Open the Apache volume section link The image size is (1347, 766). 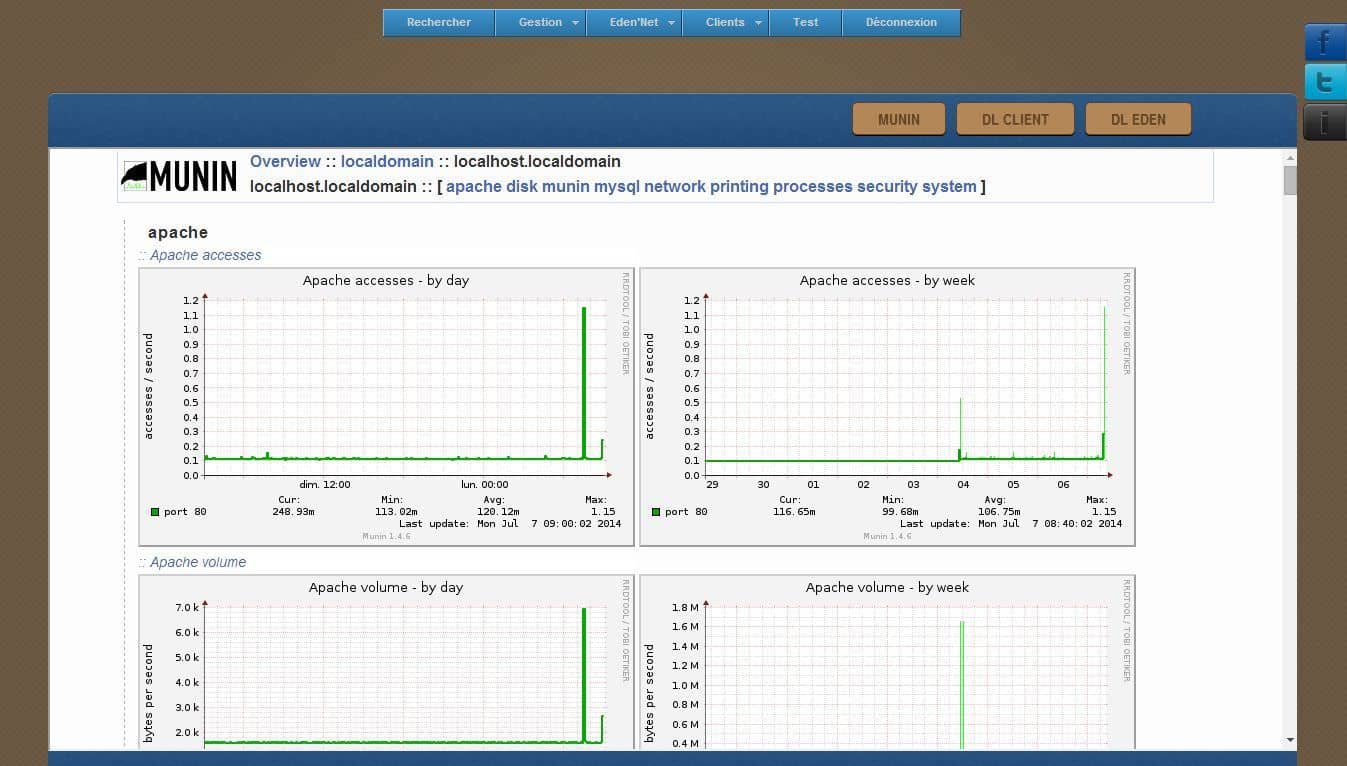click(x=198, y=562)
